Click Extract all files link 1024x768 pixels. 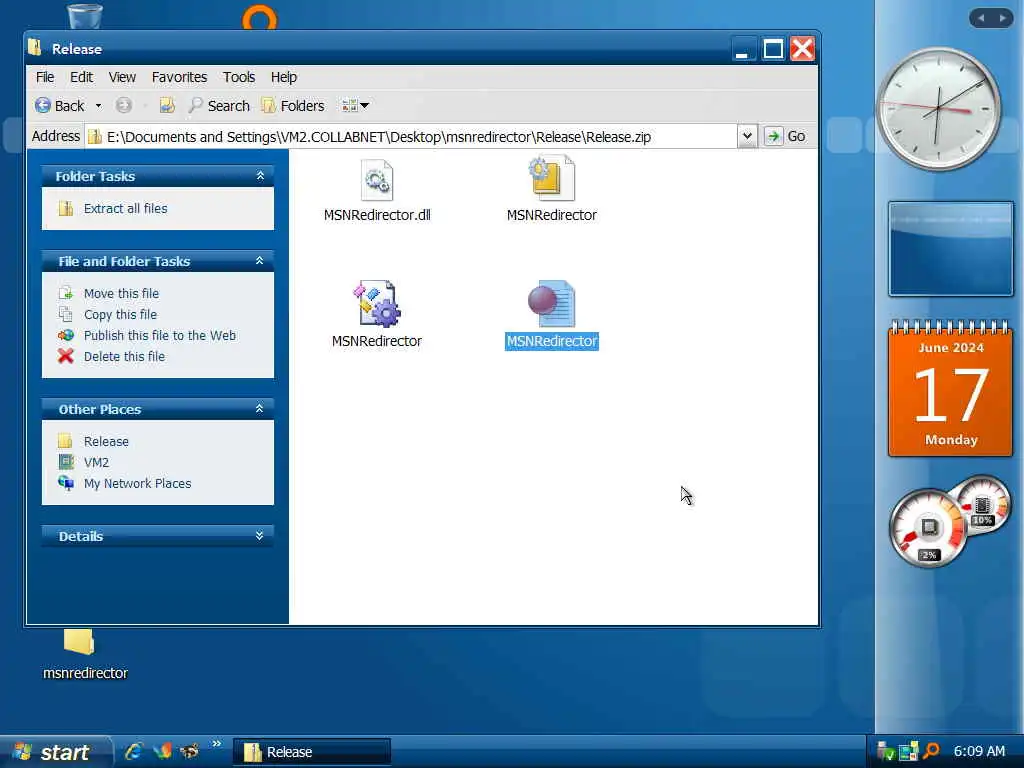[125, 208]
